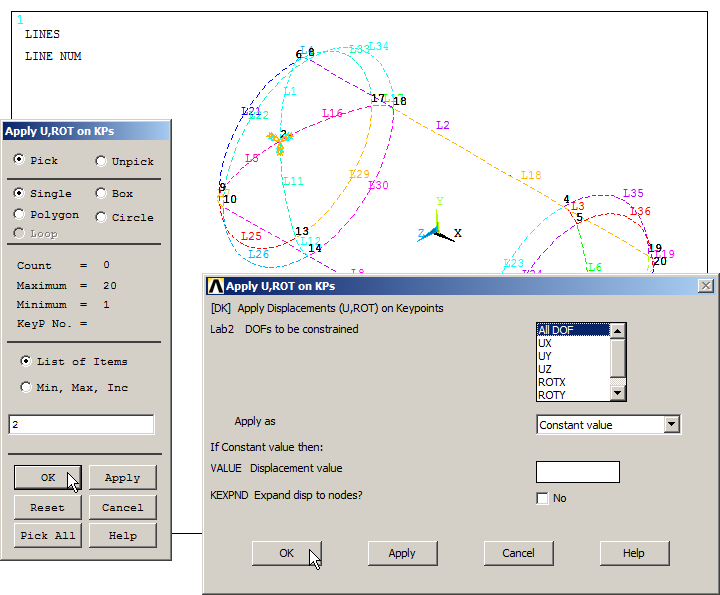720x595 pixels.
Task: Click Cancel in the DK dialog
Action: [x=518, y=553]
